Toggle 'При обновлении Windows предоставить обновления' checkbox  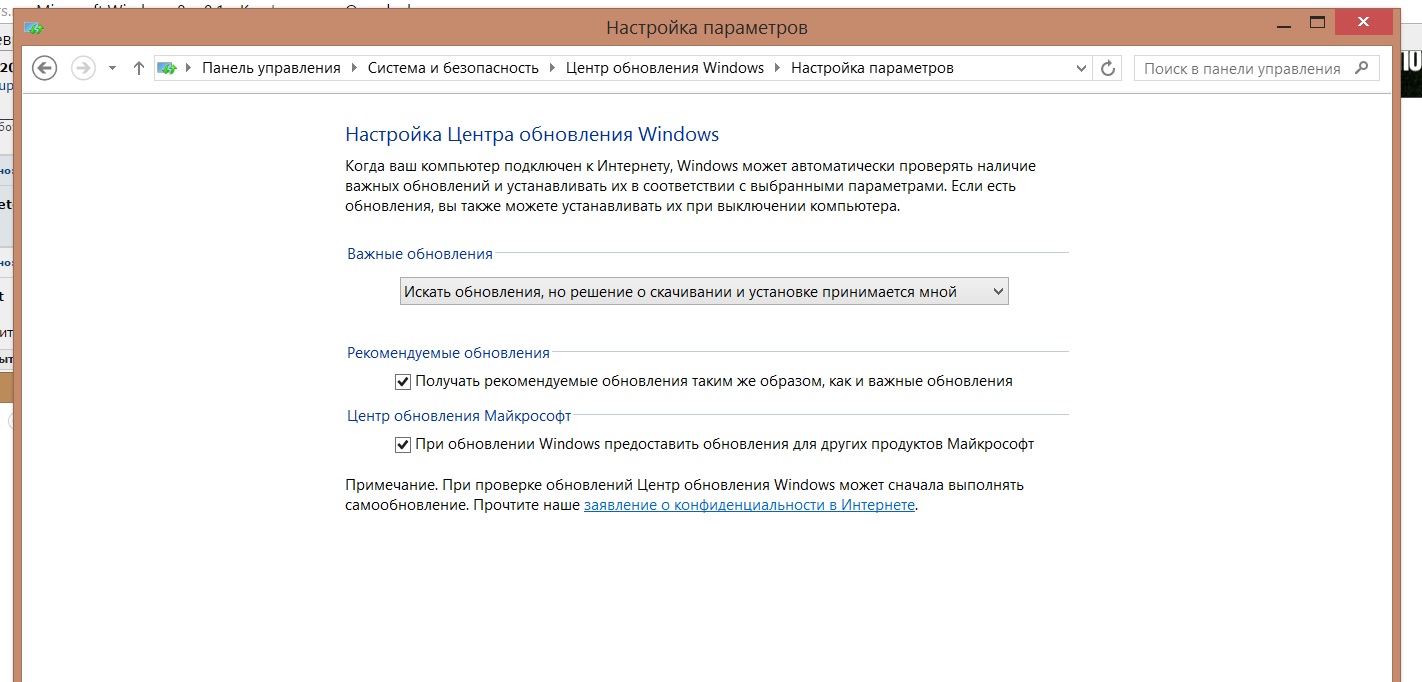[x=403, y=444]
